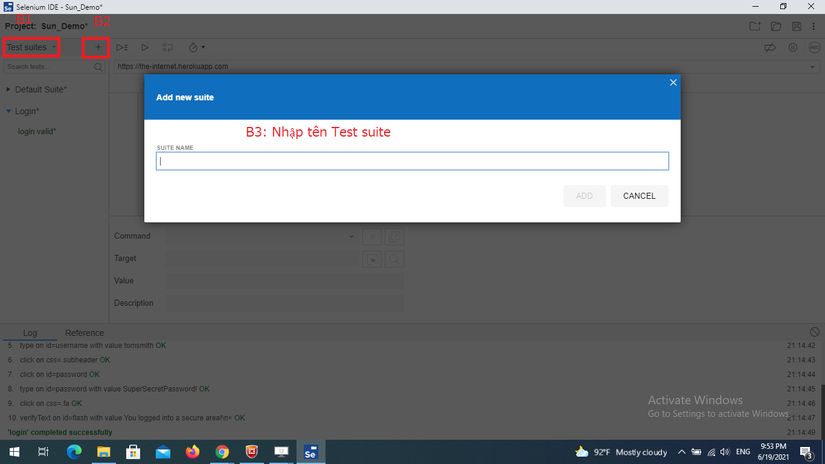Create a new project icon
The image size is (825, 464).
[x=754, y=26]
